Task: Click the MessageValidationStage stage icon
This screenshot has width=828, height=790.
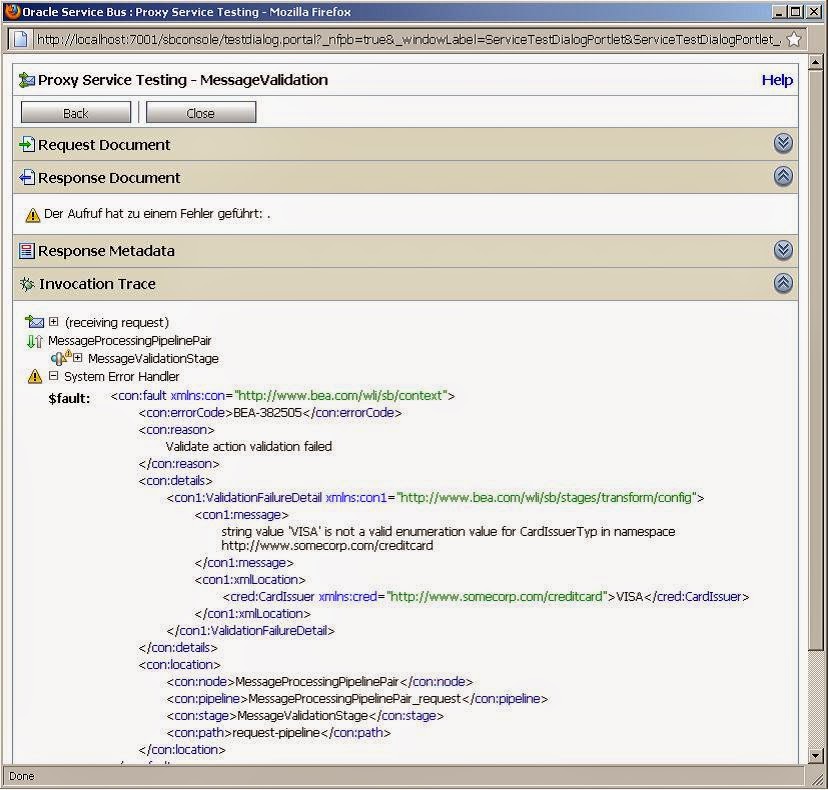Action: tap(60, 357)
